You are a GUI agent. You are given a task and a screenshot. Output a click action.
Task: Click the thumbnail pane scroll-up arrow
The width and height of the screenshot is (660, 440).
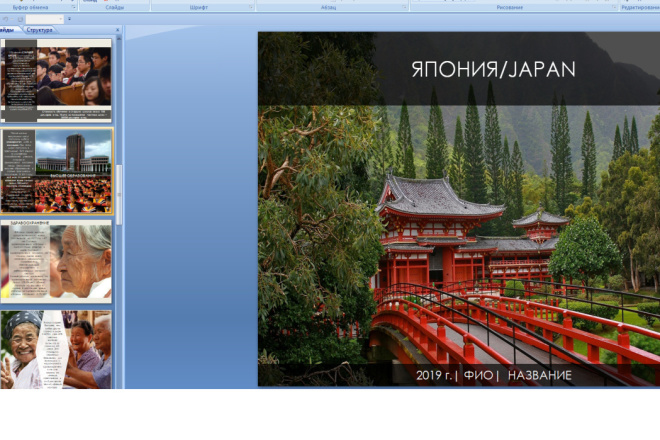pos(119,38)
